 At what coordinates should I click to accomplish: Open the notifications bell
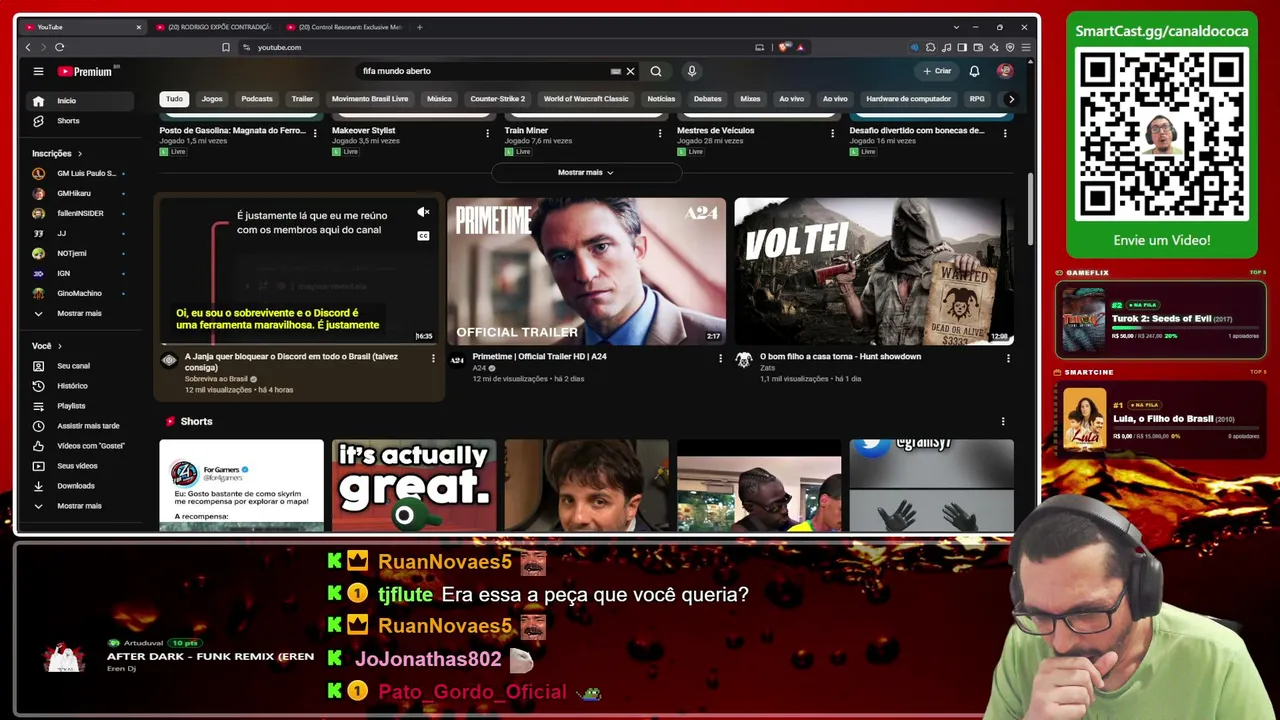[974, 71]
